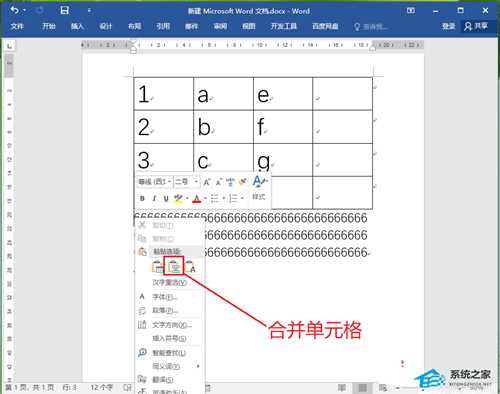Toggle Underline in the mini toolbar
Screen dimensions: 500x394
click(166, 199)
